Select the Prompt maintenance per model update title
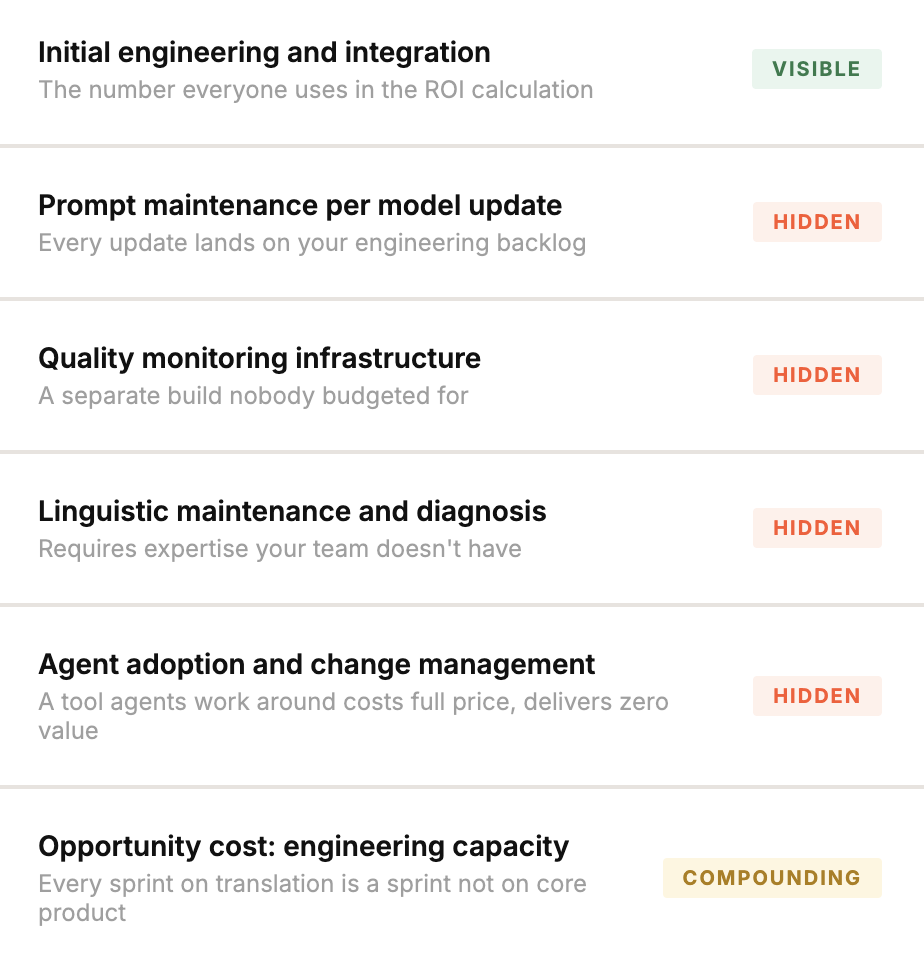 click(x=300, y=205)
